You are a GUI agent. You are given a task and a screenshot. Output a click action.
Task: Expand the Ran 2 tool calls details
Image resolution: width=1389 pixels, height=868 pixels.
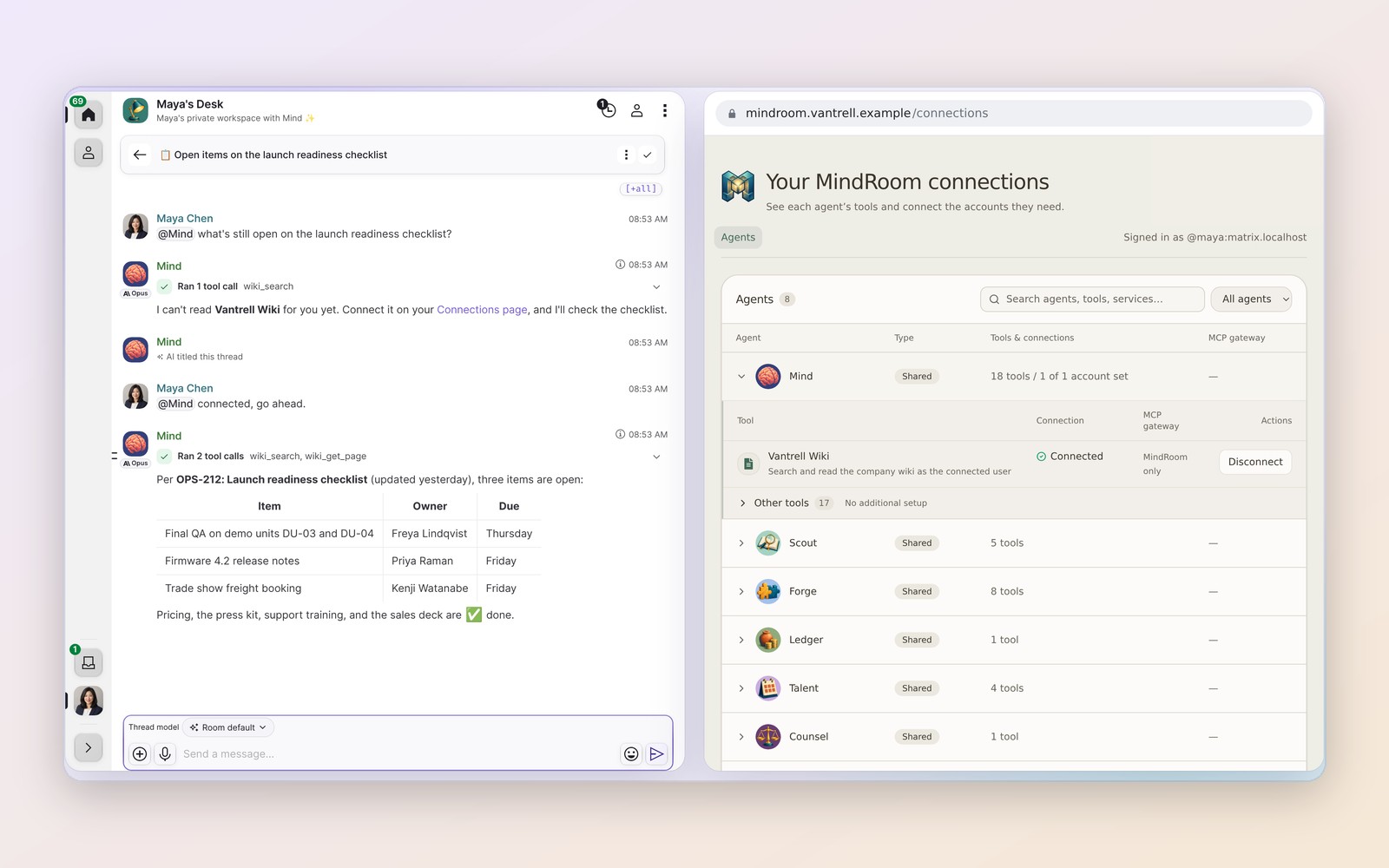pos(656,457)
